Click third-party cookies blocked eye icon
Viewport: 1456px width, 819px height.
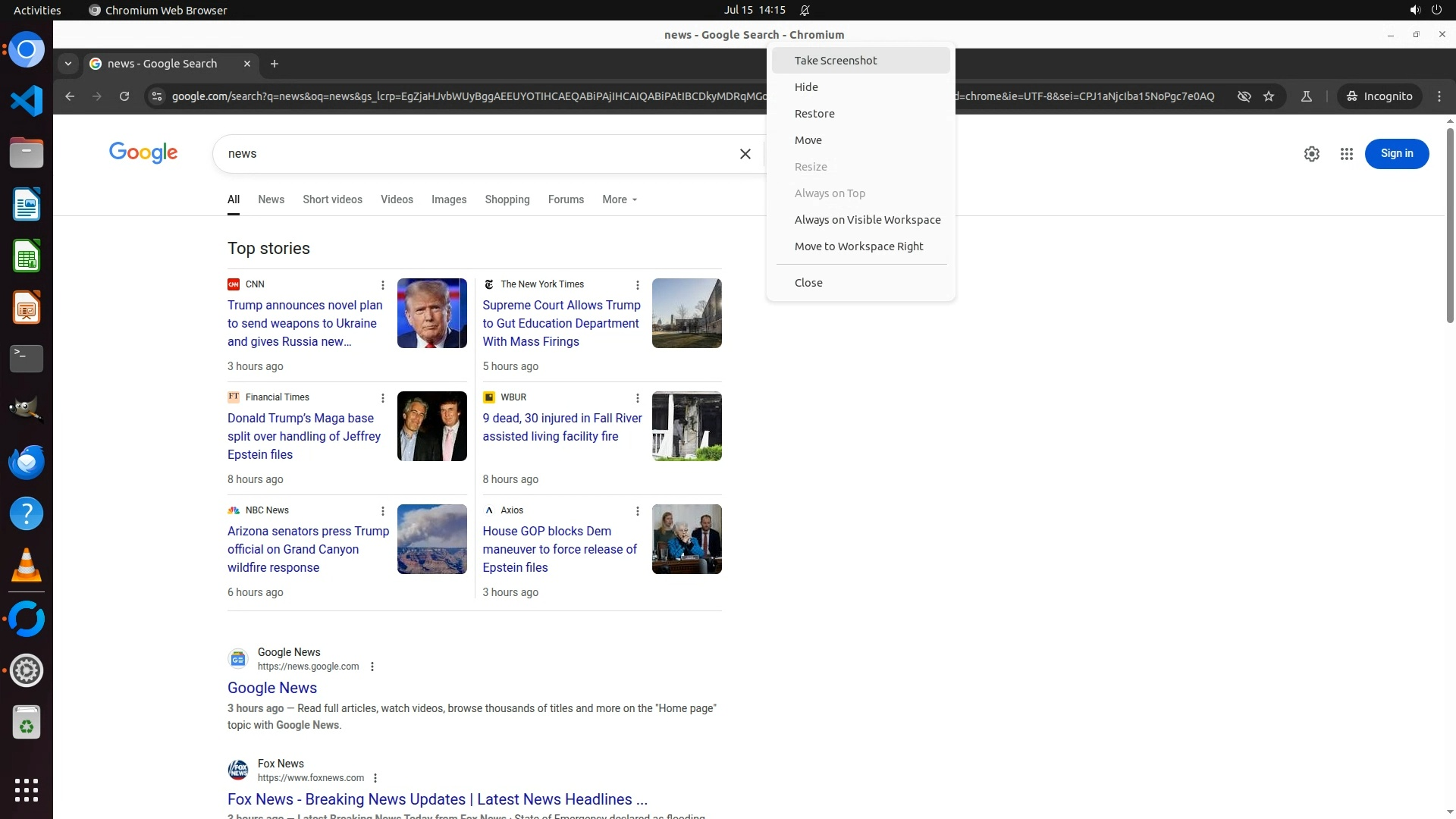(x=1244, y=96)
